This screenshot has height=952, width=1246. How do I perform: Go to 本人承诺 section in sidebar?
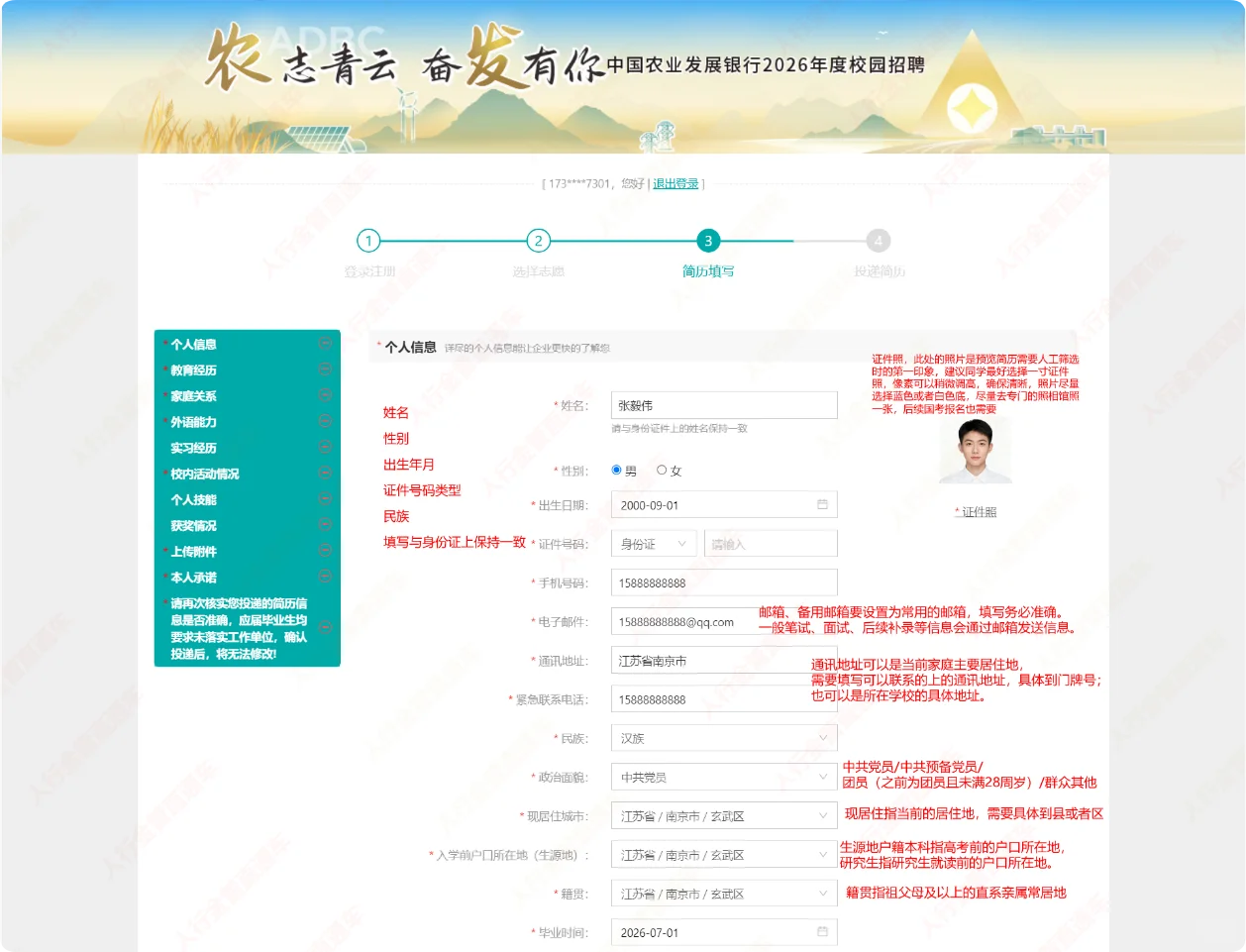pyautogui.click(x=193, y=577)
